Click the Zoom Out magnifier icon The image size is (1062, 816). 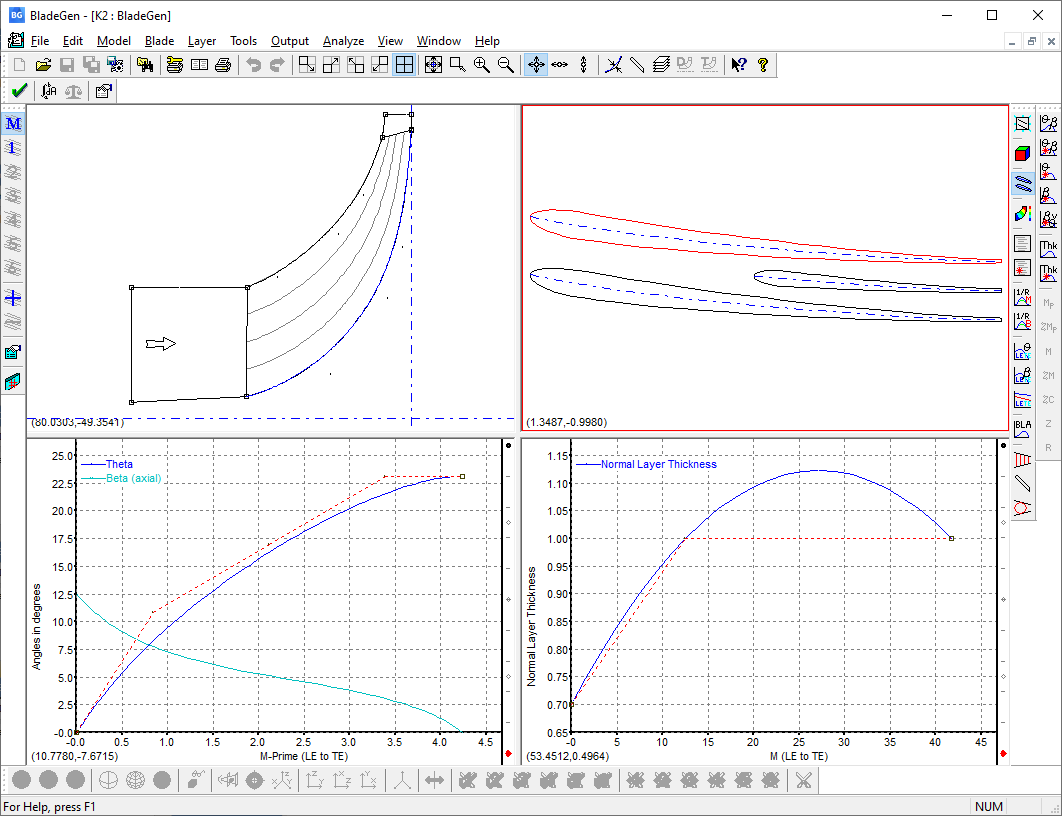(506, 65)
